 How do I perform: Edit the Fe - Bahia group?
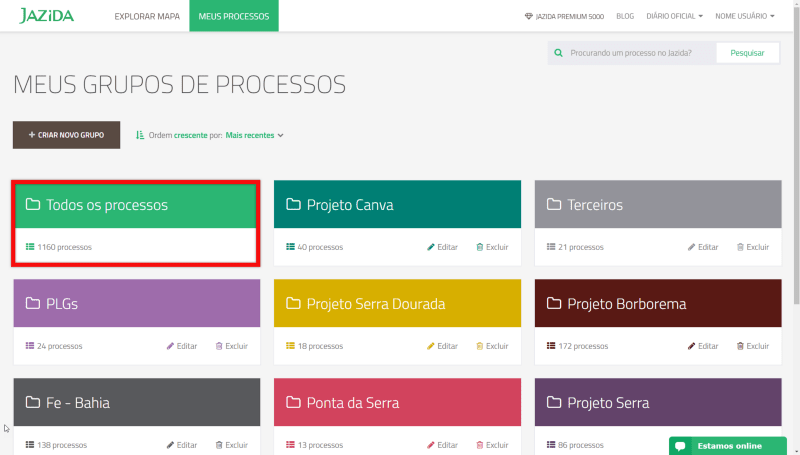[182, 445]
